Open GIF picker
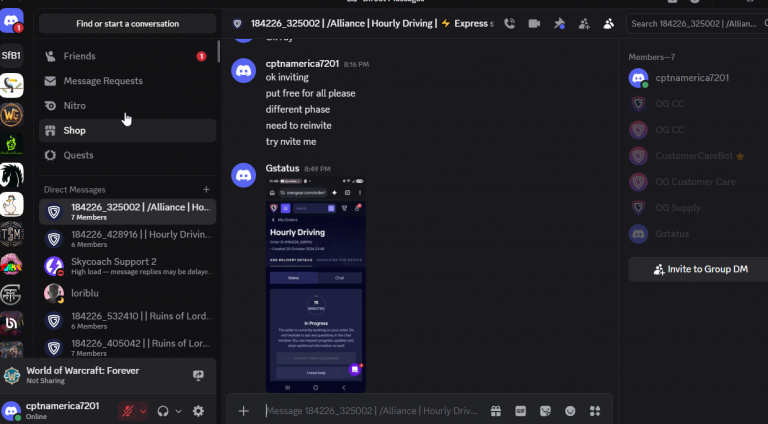 (x=521, y=411)
